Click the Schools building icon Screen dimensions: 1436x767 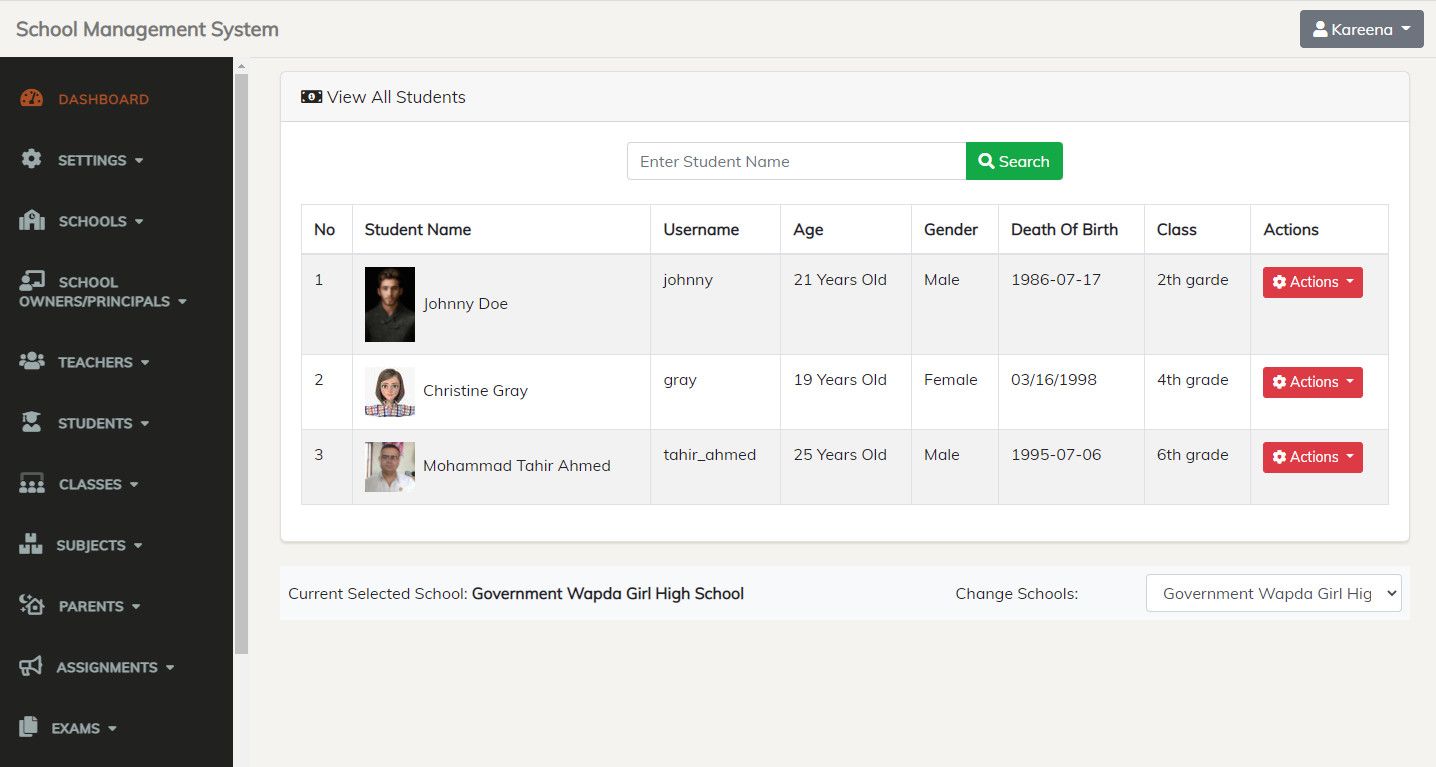click(32, 220)
